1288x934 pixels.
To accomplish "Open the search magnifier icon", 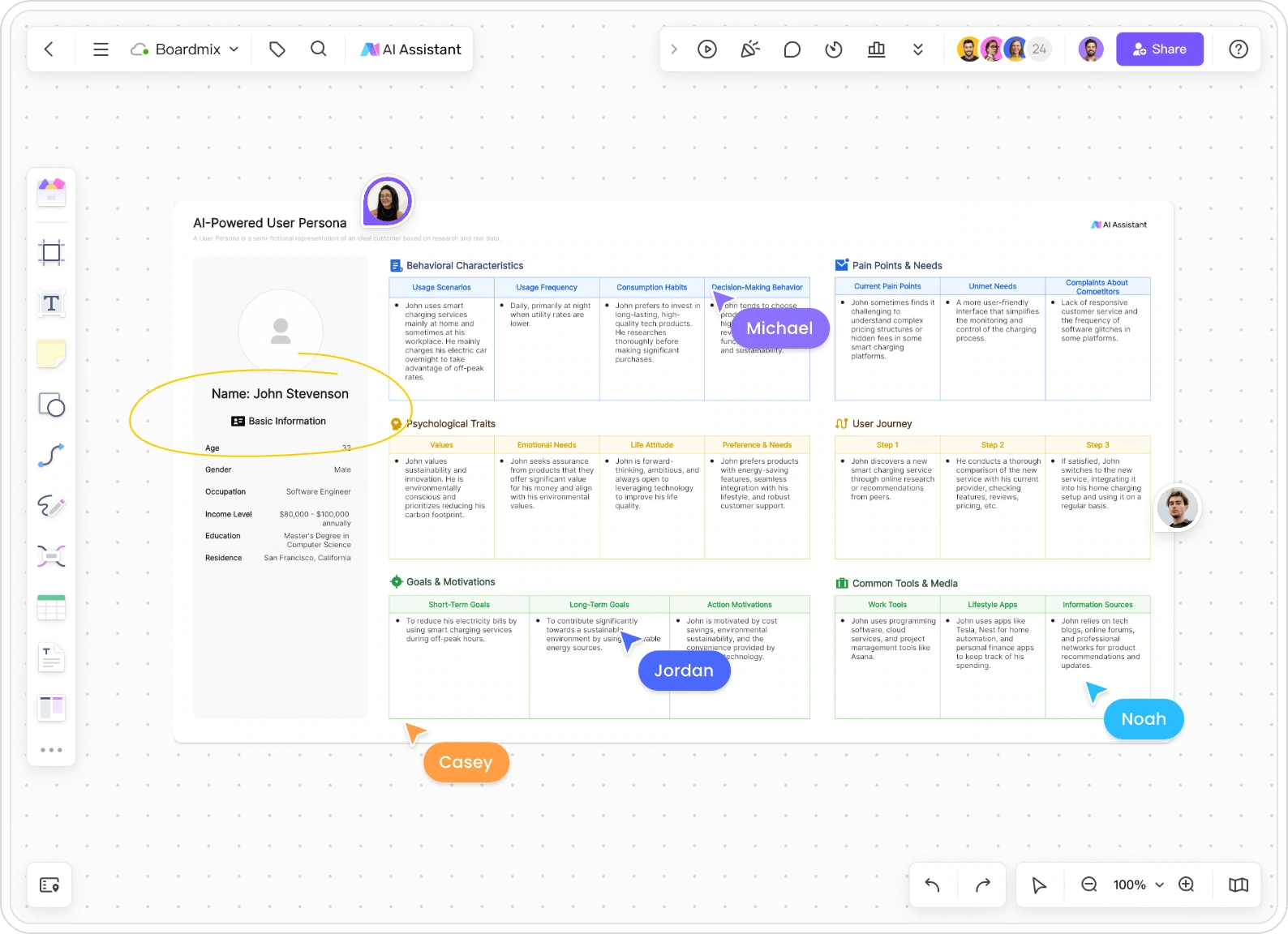I will (319, 49).
